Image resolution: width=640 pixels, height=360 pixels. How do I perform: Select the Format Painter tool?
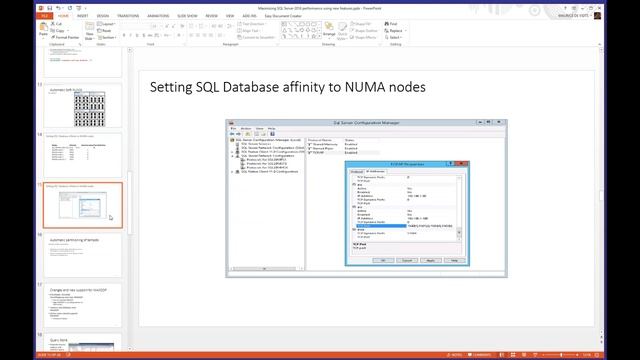[65, 37]
